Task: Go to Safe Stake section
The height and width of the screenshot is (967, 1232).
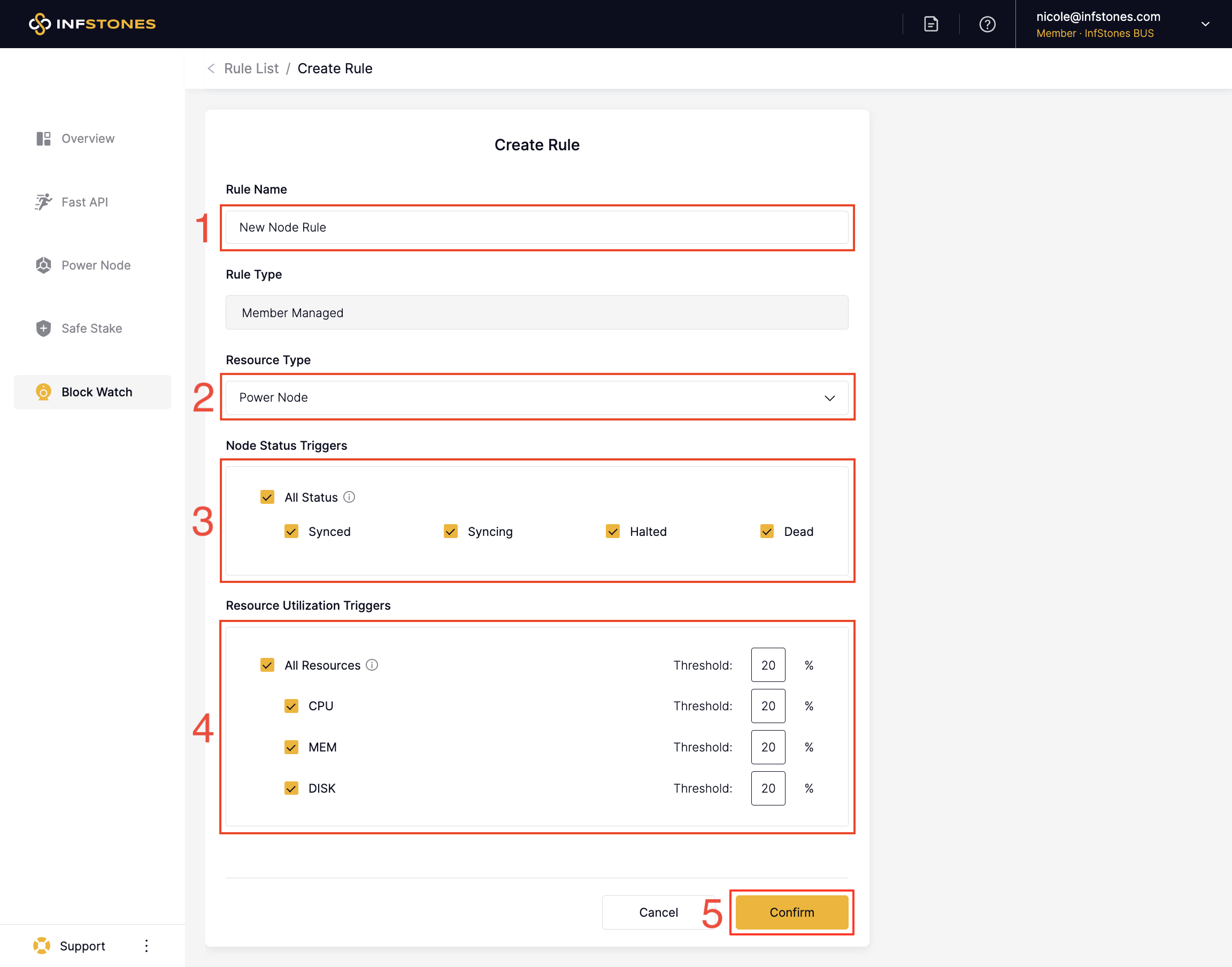Action: tap(91, 328)
